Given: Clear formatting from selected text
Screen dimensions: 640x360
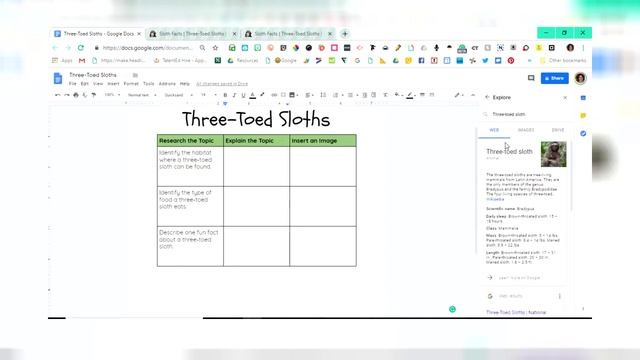Looking at the screenshot, I should 385,95.
